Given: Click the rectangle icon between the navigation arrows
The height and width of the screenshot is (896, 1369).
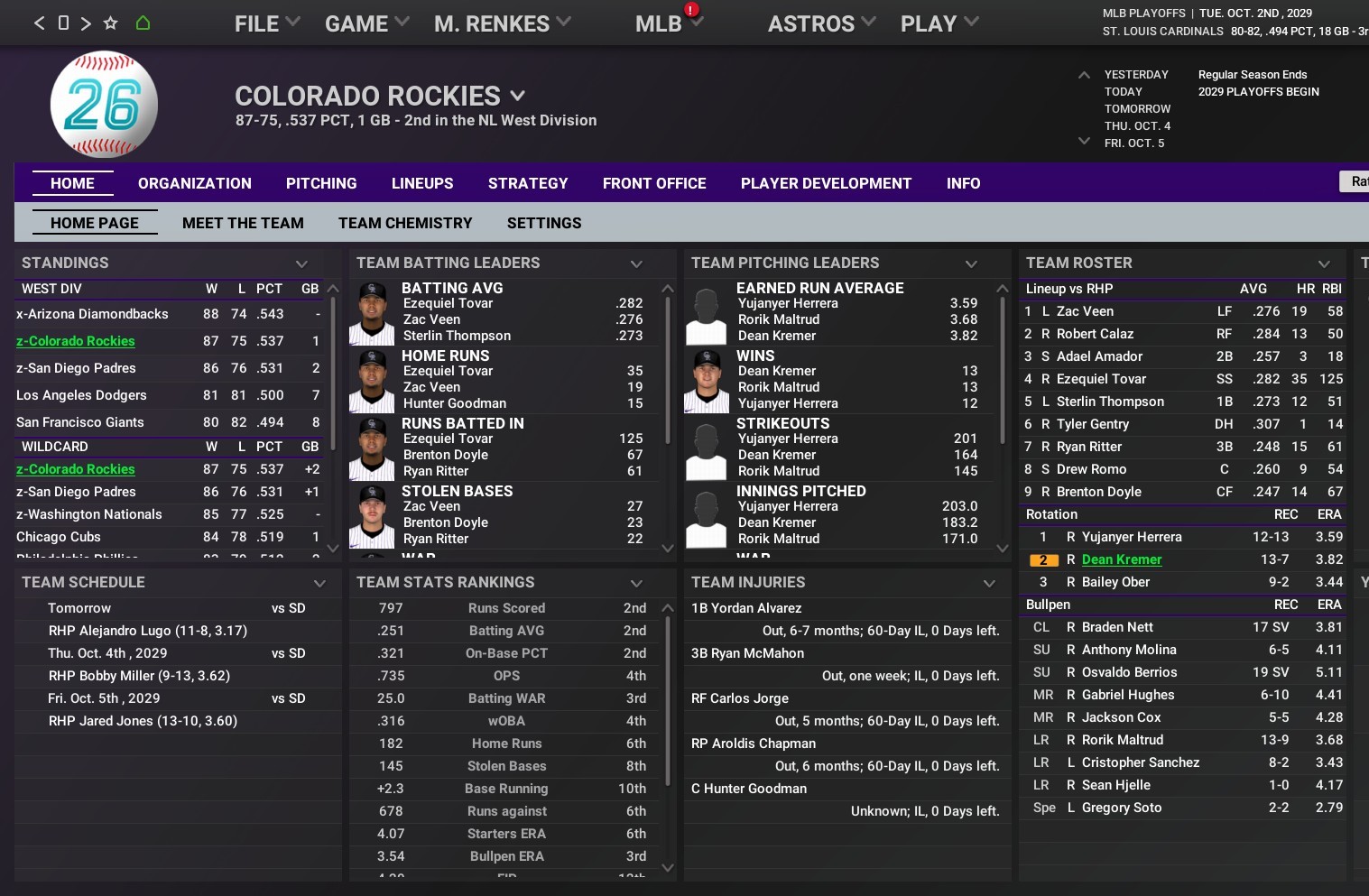Looking at the screenshot, I should pyautogui.click(x=63, y=23).
